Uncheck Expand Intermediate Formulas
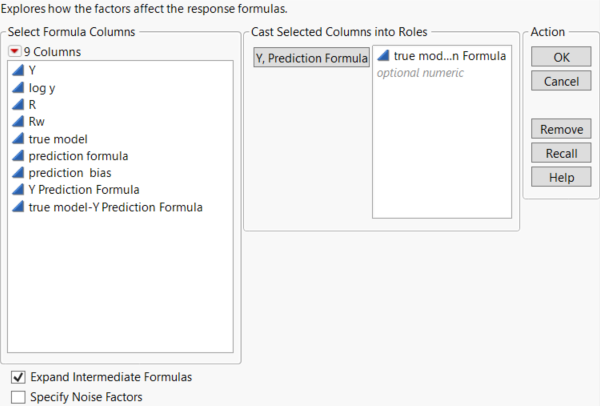 (x=18, y=377)
